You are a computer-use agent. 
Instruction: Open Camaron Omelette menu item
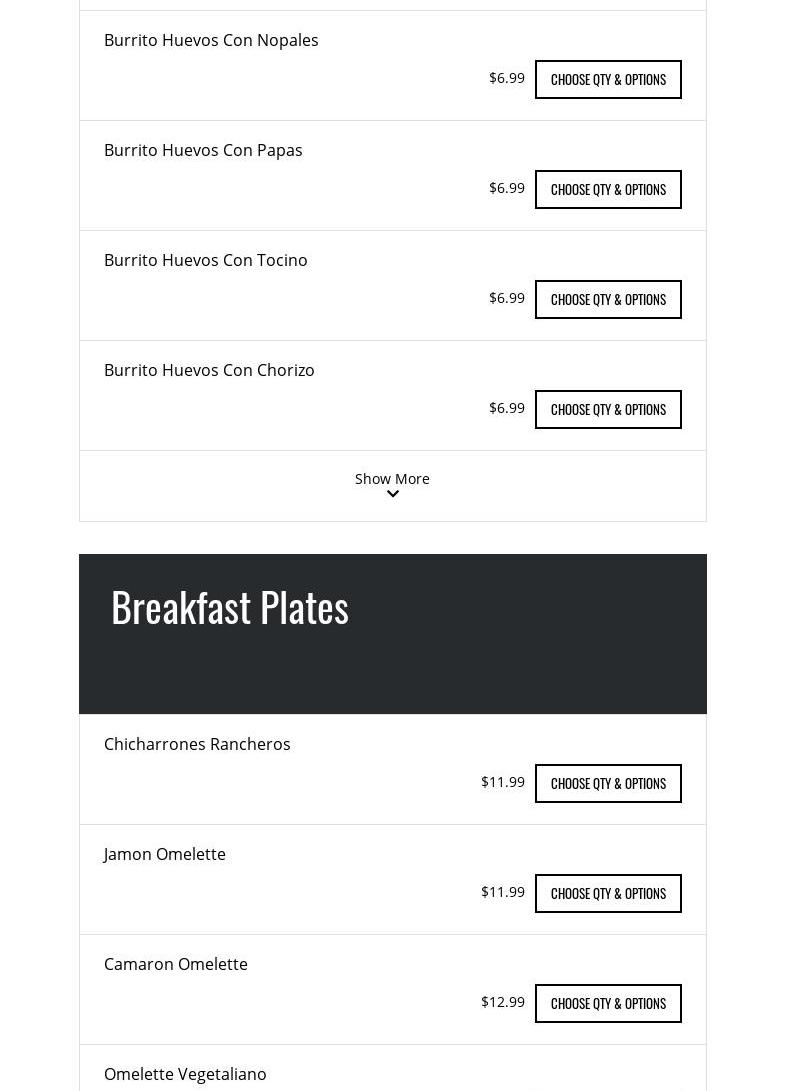[x=176, y=964]
